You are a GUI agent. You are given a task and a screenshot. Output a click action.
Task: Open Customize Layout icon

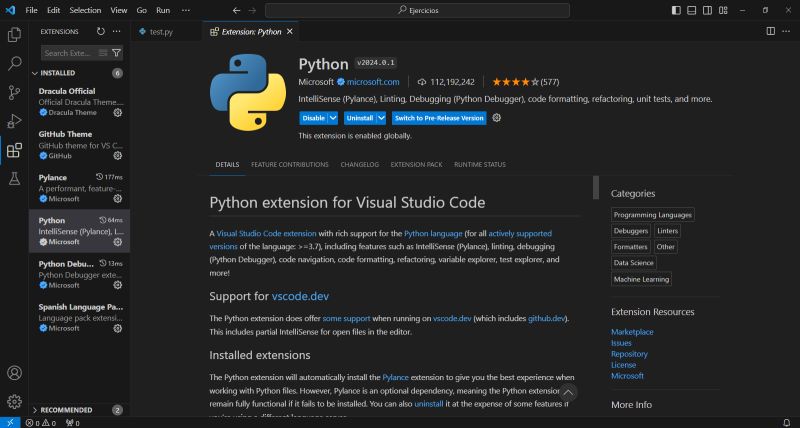723,10
